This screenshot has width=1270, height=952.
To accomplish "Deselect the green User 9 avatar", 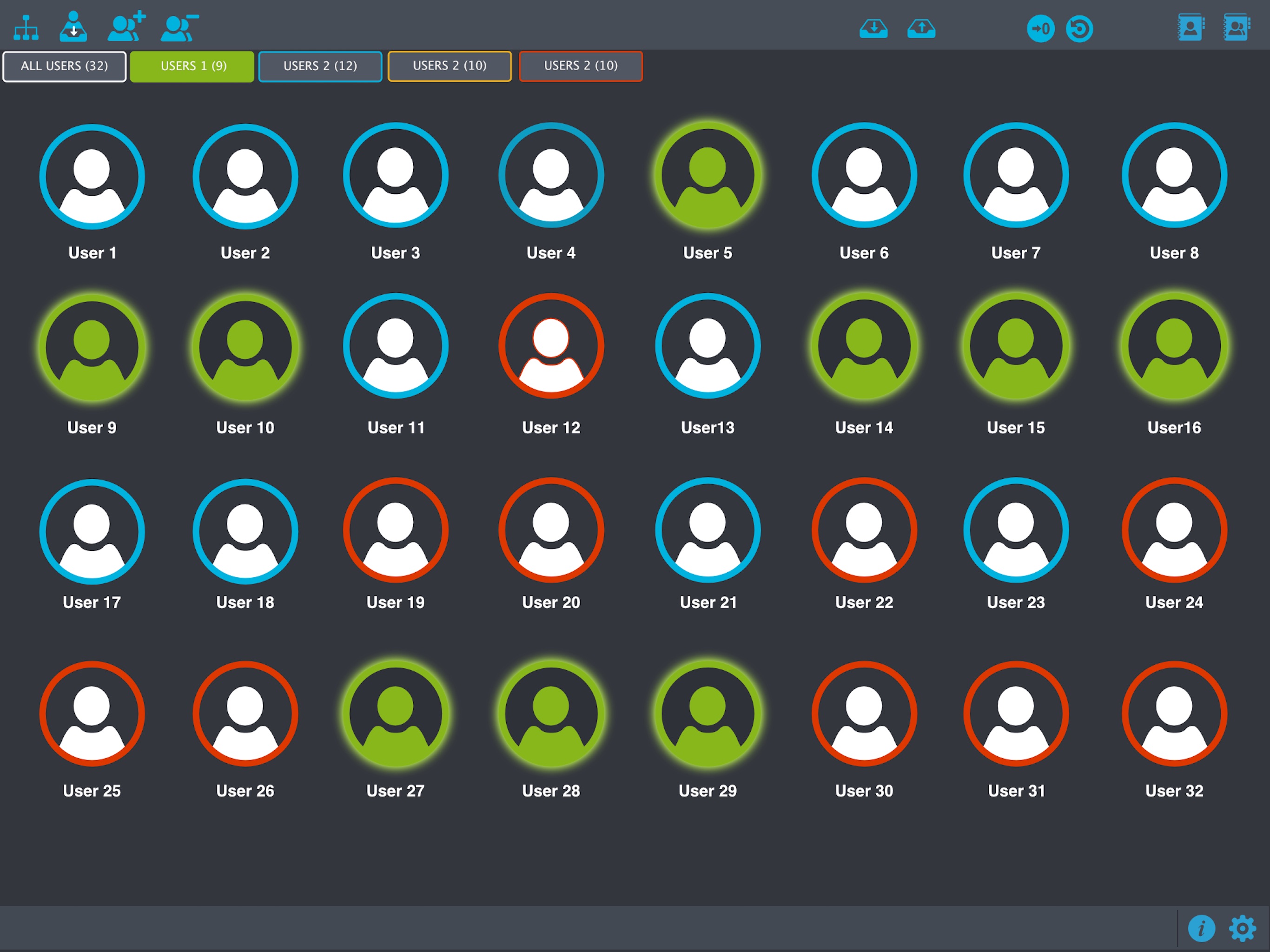I will pos(92,347).
